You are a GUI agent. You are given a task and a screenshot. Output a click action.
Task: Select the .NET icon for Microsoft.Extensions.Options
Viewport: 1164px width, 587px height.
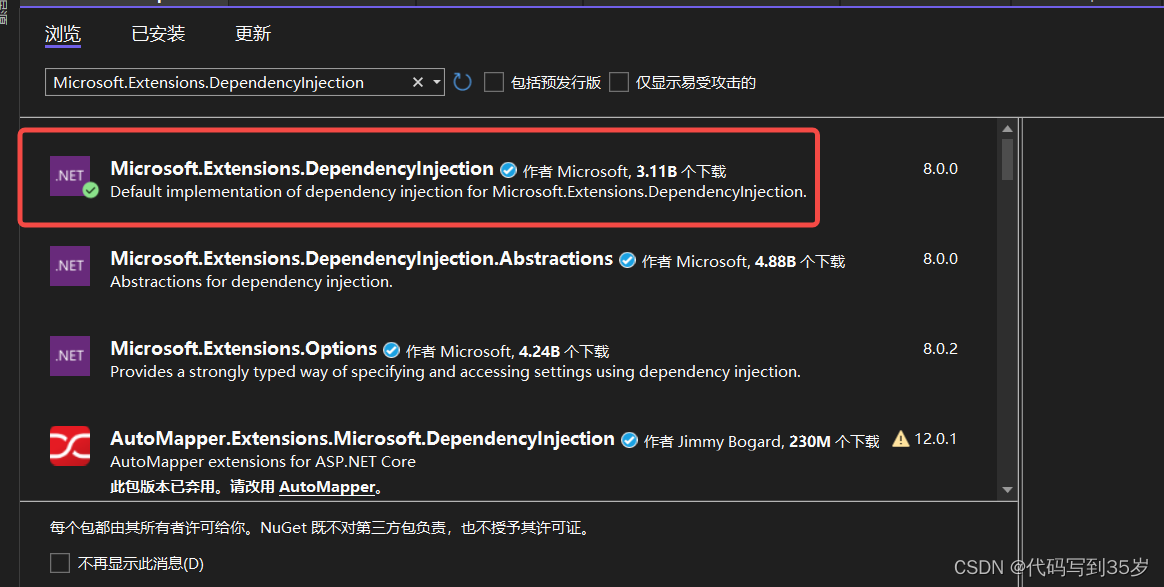tap(69, 356)
